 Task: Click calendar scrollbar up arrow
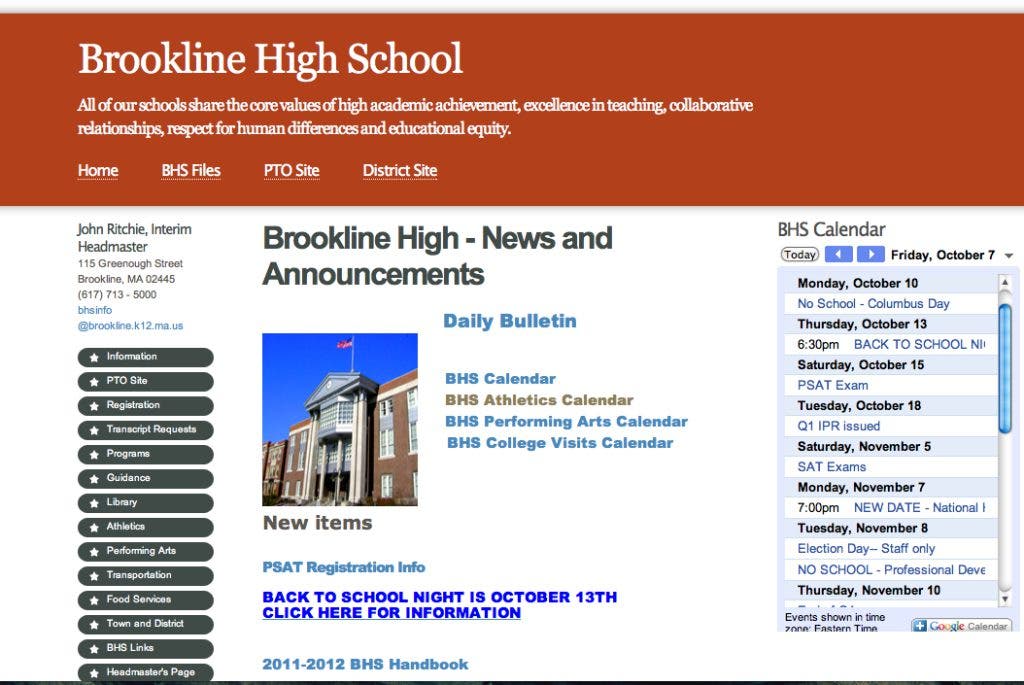(x=1005, y=283)
